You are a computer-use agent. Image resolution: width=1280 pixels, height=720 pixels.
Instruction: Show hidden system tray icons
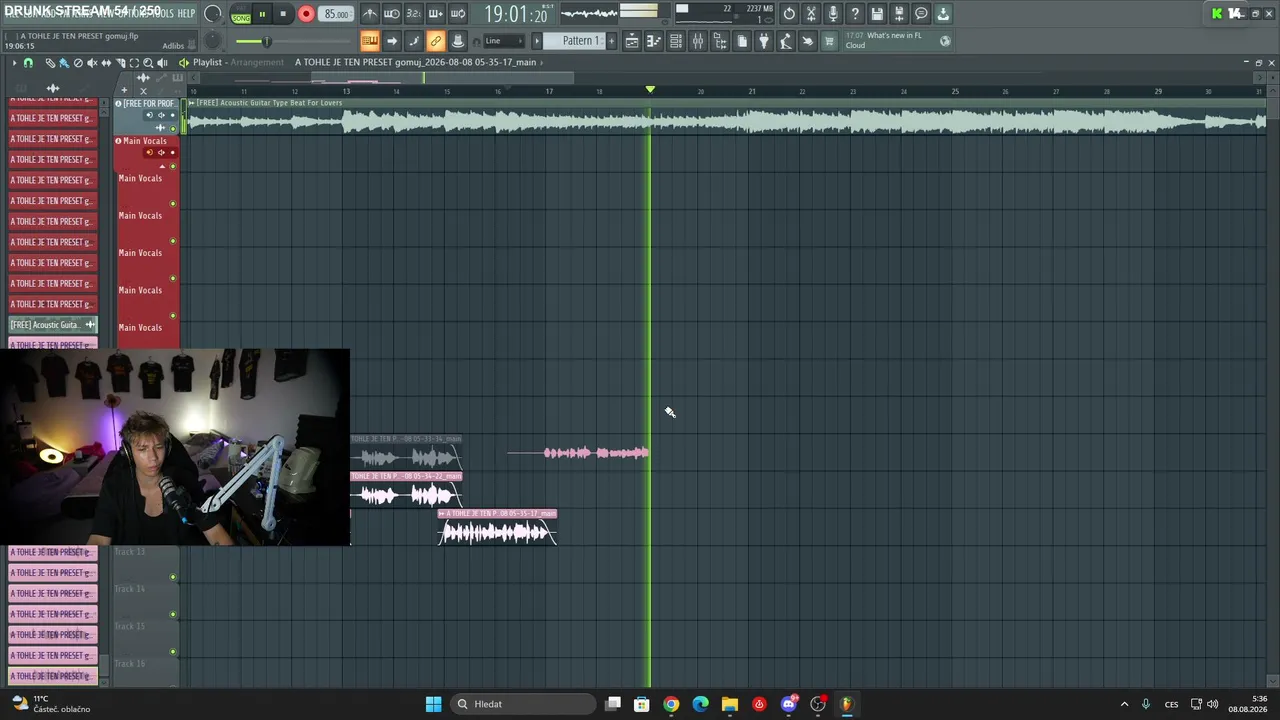click(x=1124, y=704)
